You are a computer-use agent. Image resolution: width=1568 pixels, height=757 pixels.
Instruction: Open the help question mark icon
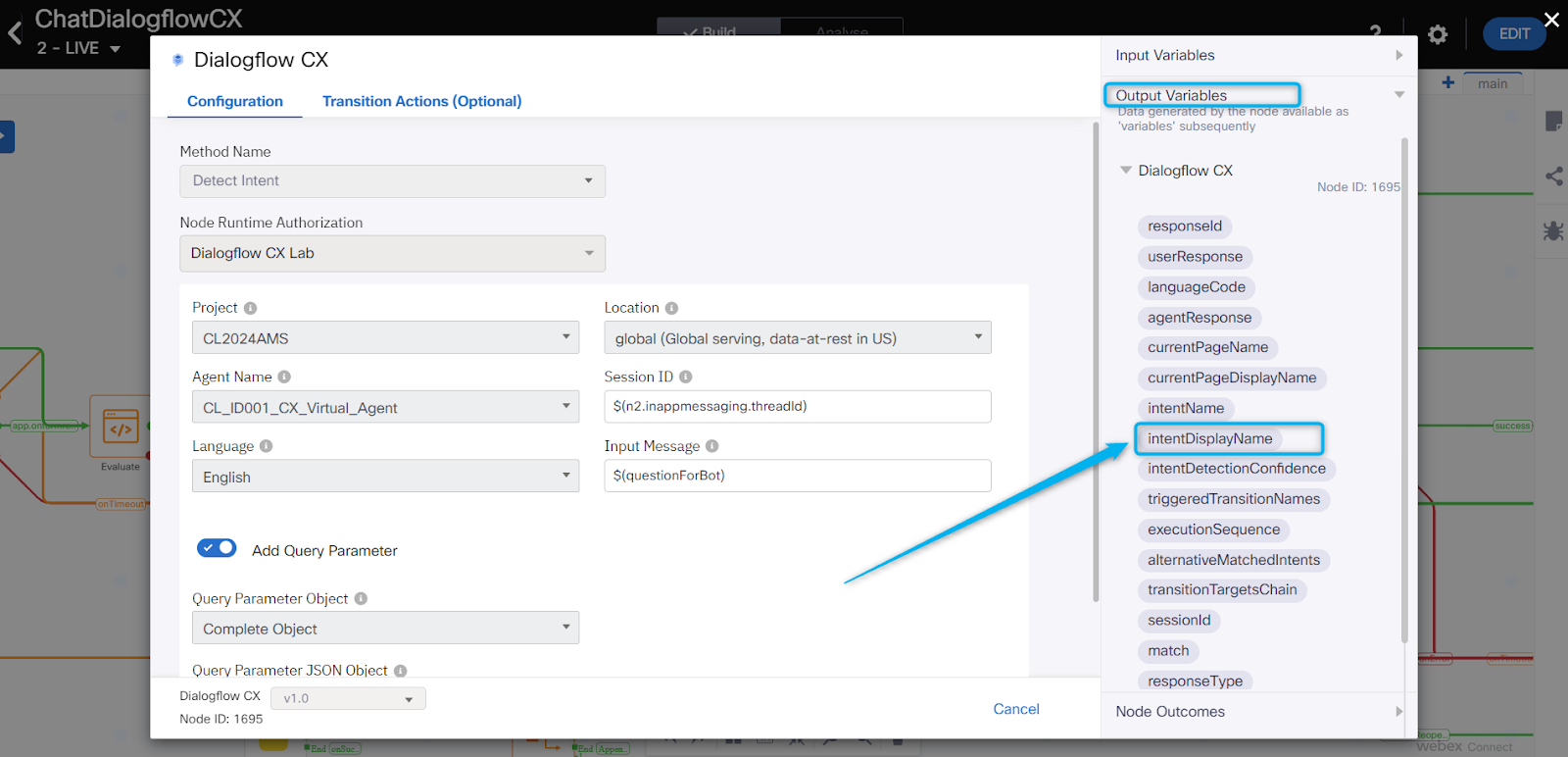click(x=1376, y=31)
